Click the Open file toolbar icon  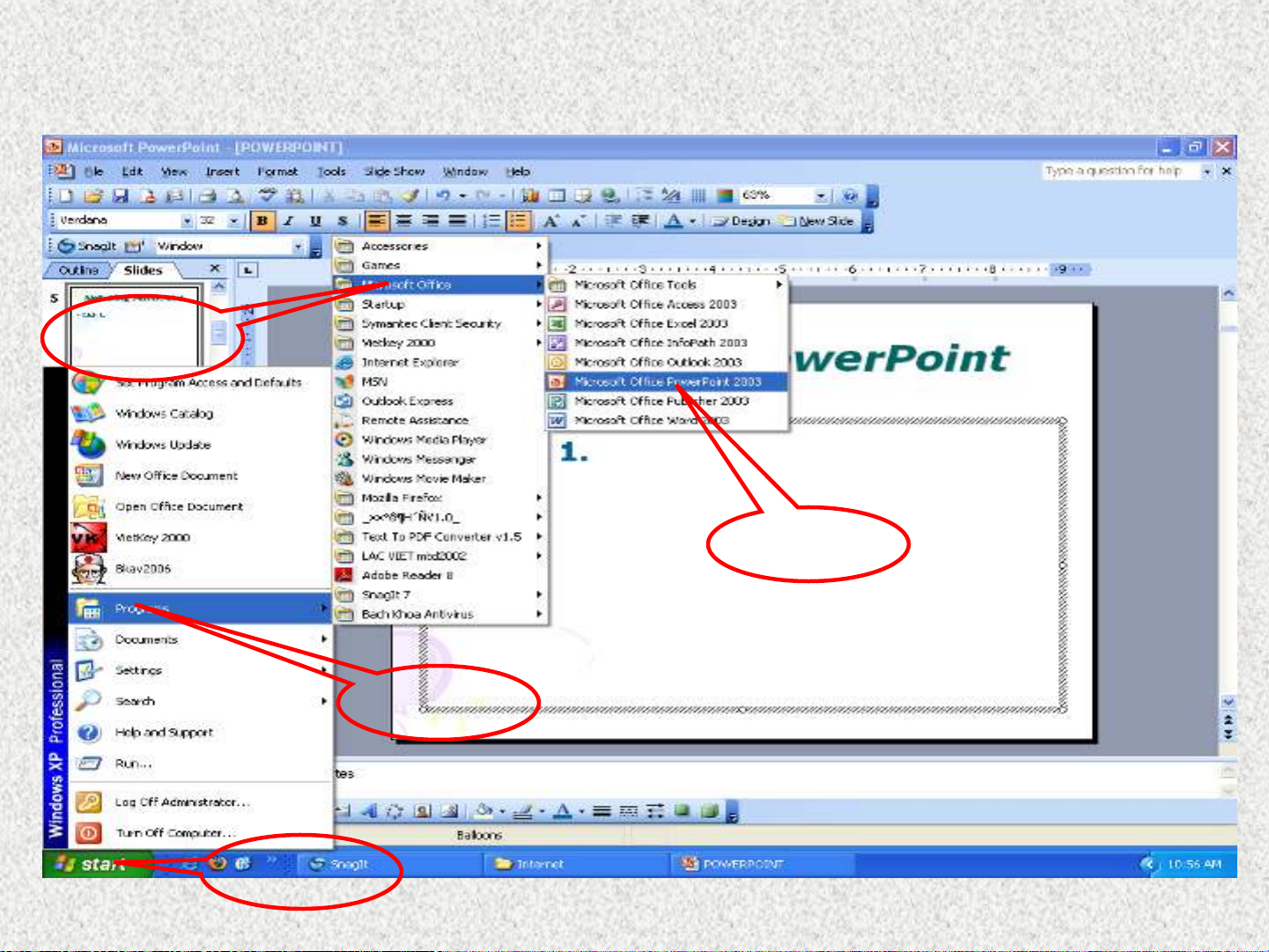click(x=93, y=196)
